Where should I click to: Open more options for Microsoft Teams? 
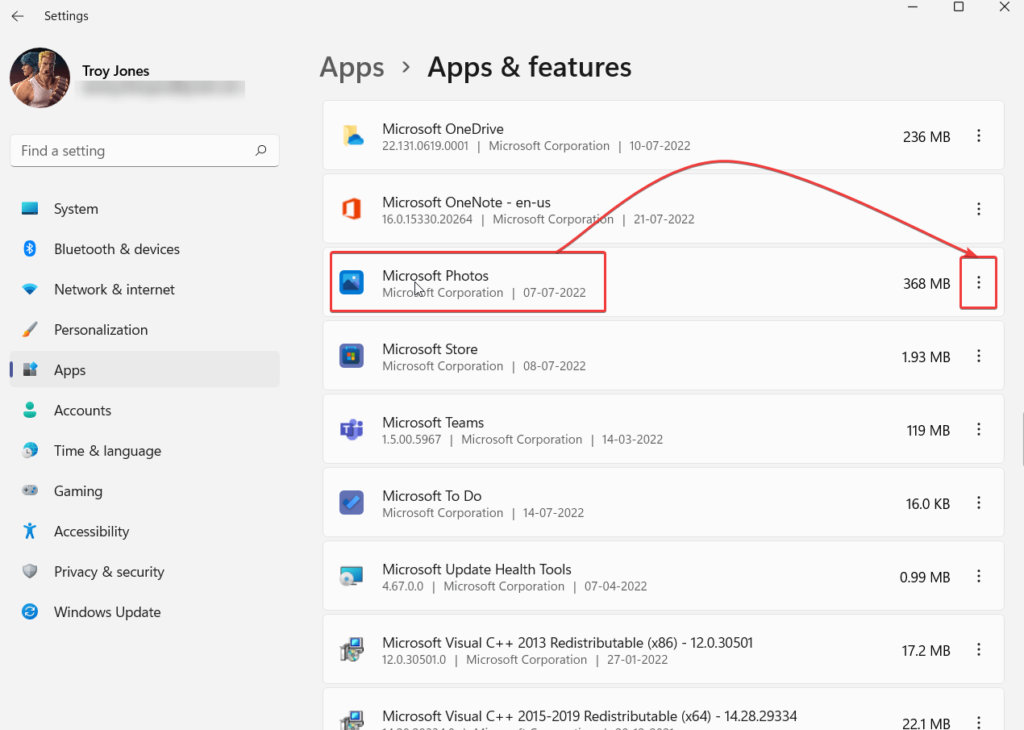978,430
